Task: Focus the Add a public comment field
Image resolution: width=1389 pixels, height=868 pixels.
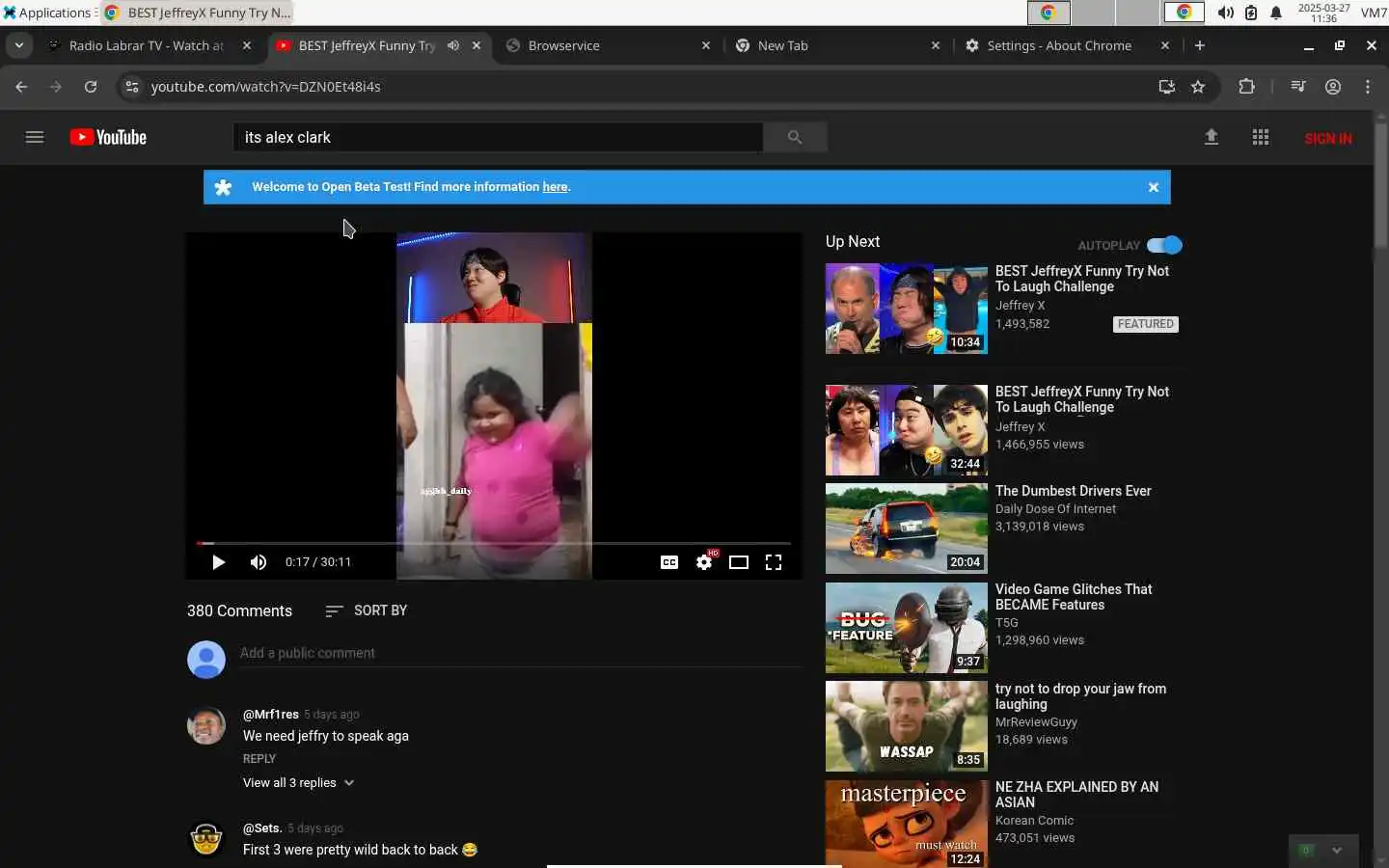Action: [521, 653]
